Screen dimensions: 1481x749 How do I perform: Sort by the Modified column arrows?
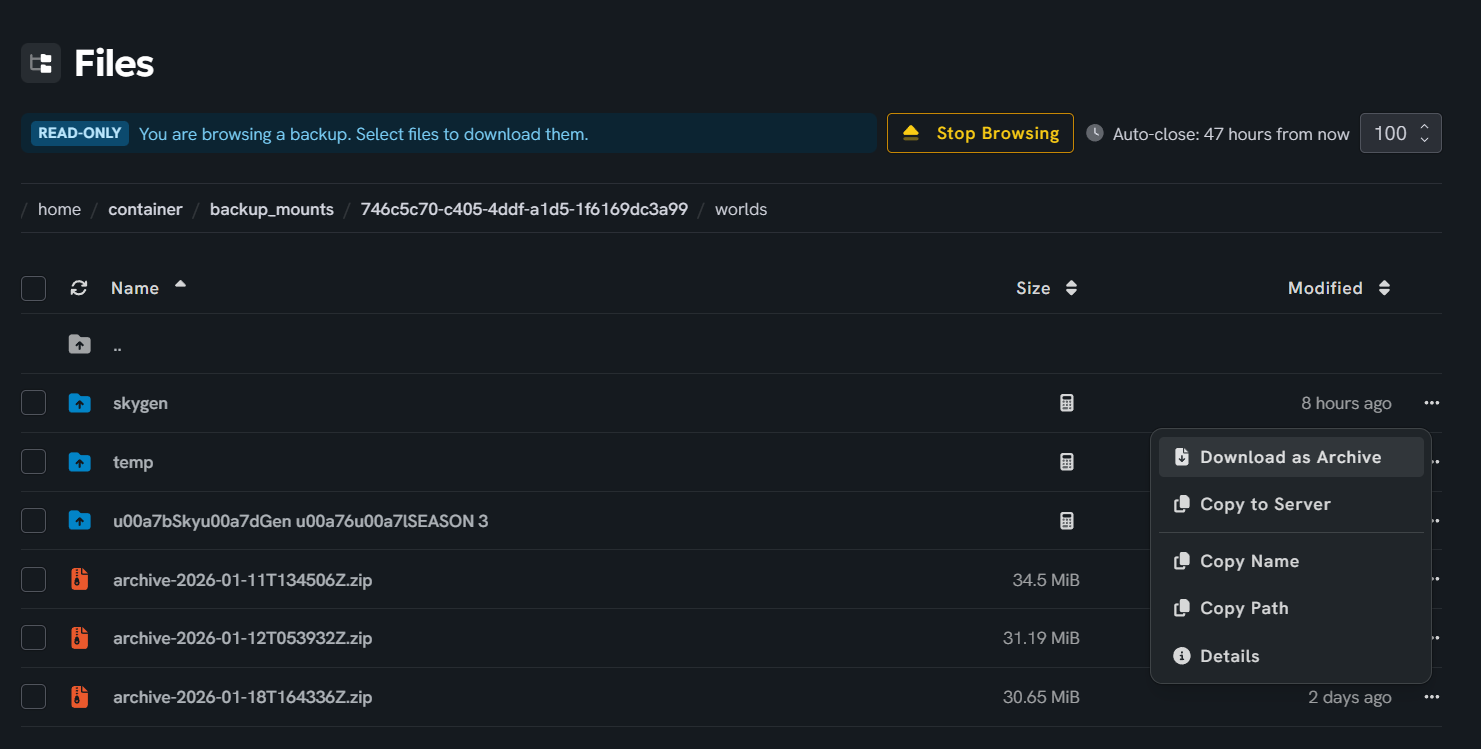pyautogui.click(x=1384, y=288)
